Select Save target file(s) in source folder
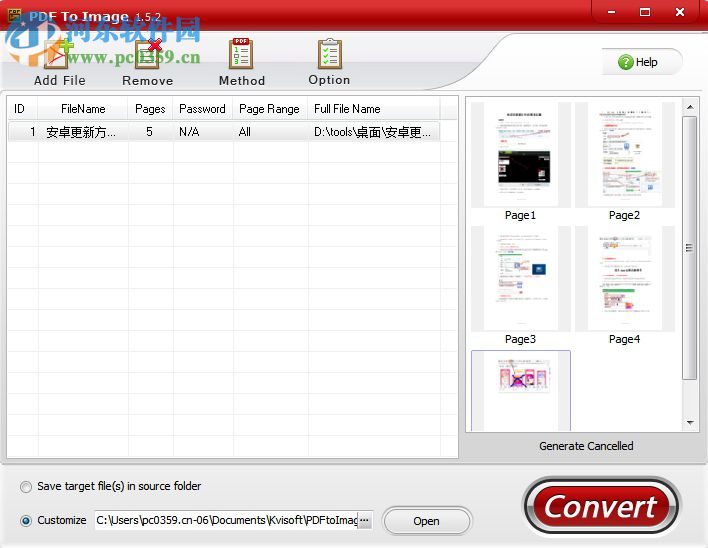708x548 pixels. [26, 487]
